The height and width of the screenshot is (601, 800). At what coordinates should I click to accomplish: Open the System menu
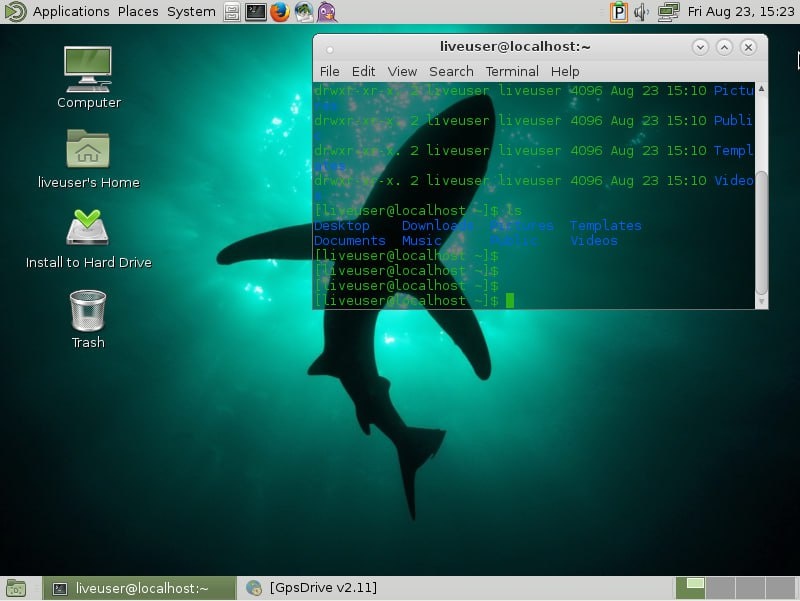[191, 12]
